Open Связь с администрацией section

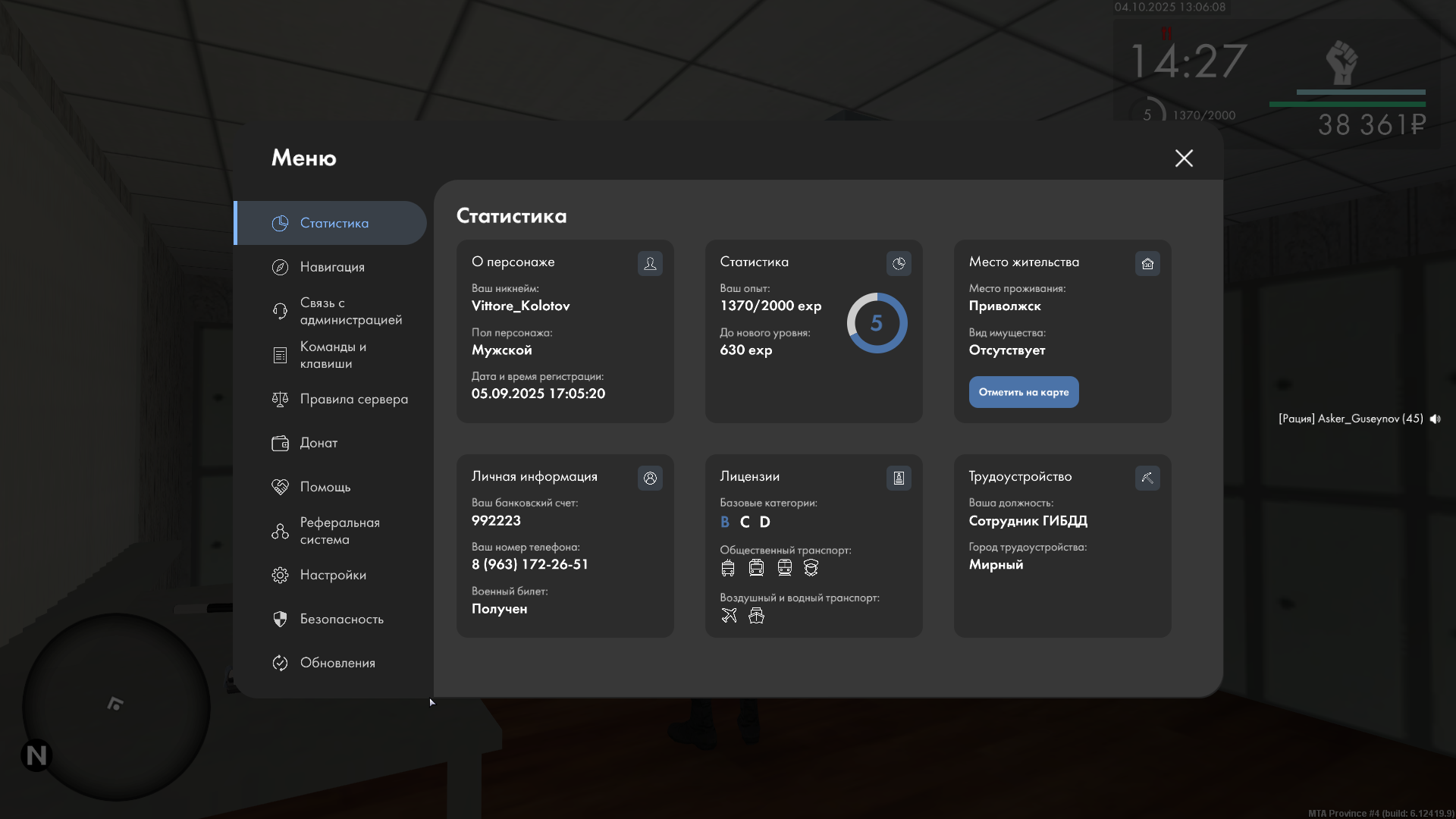tap(350, 311)
